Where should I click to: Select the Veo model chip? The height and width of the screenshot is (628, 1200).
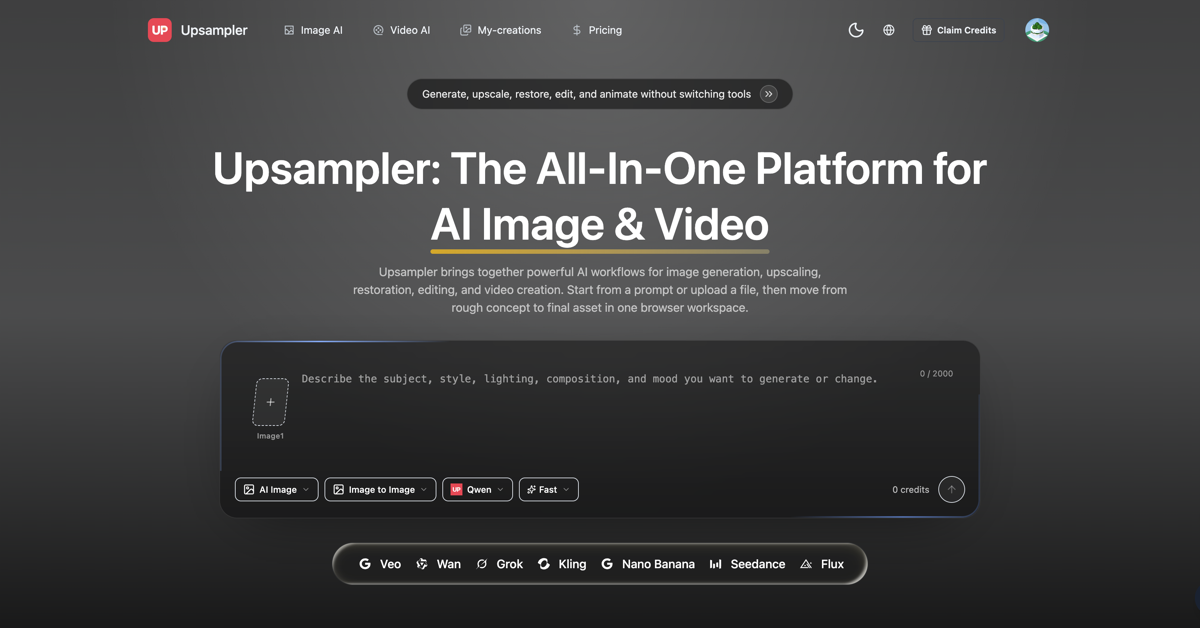pos(380,564)
